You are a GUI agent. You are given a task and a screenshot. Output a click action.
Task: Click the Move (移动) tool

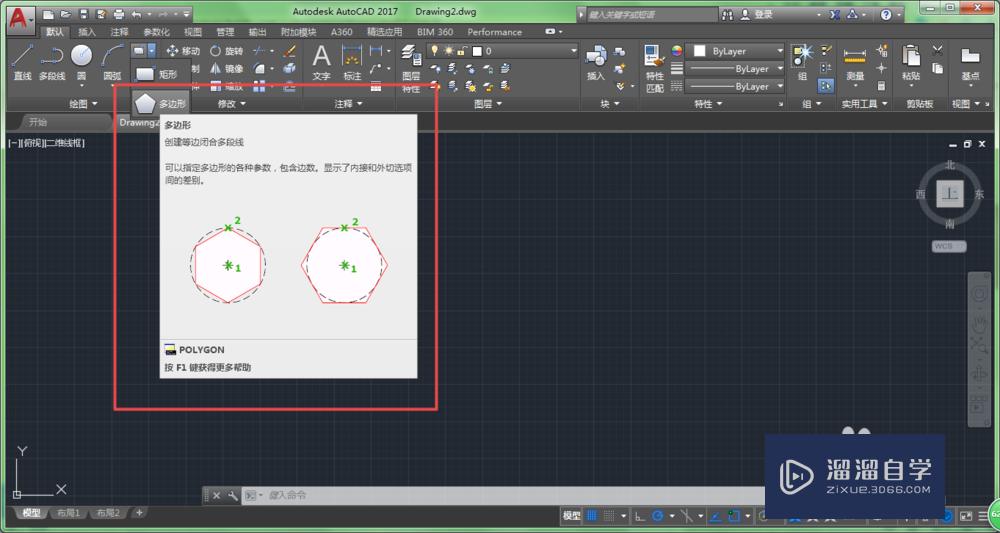pos(183,51)
